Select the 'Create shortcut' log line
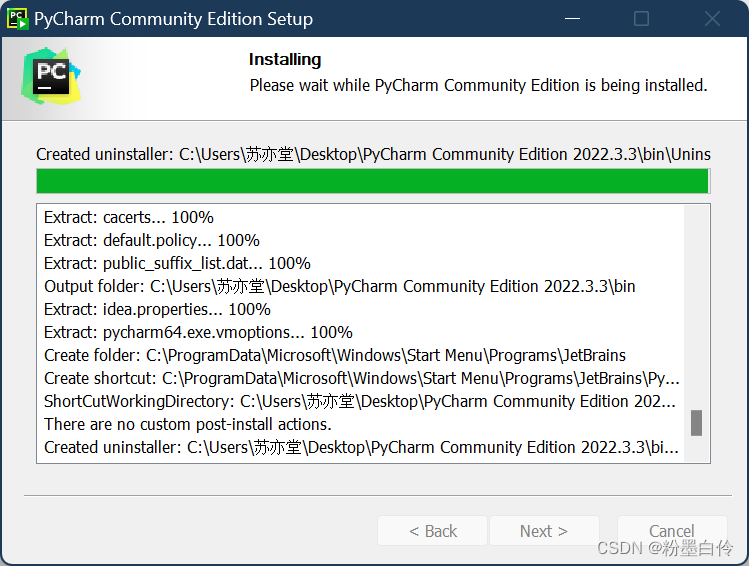The width and height of the screenshot is (749, 566). [x=362, y=378]
